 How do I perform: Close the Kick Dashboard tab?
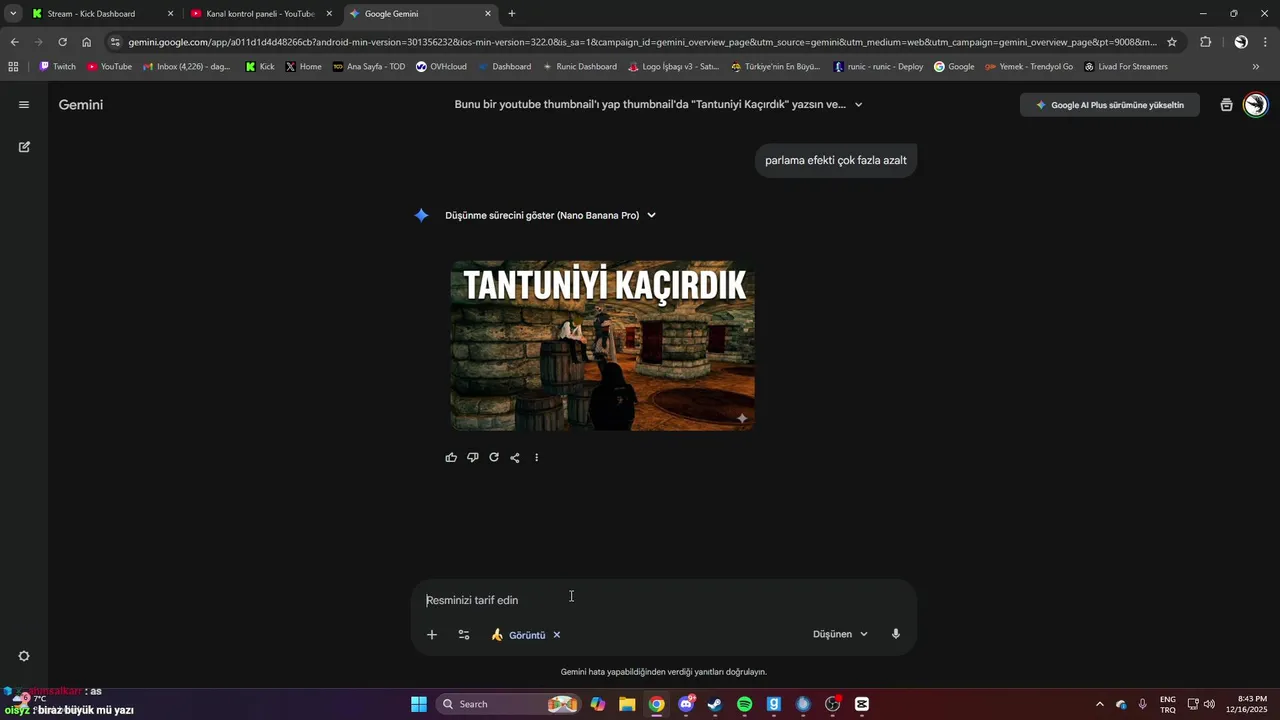tap(170, 14)
